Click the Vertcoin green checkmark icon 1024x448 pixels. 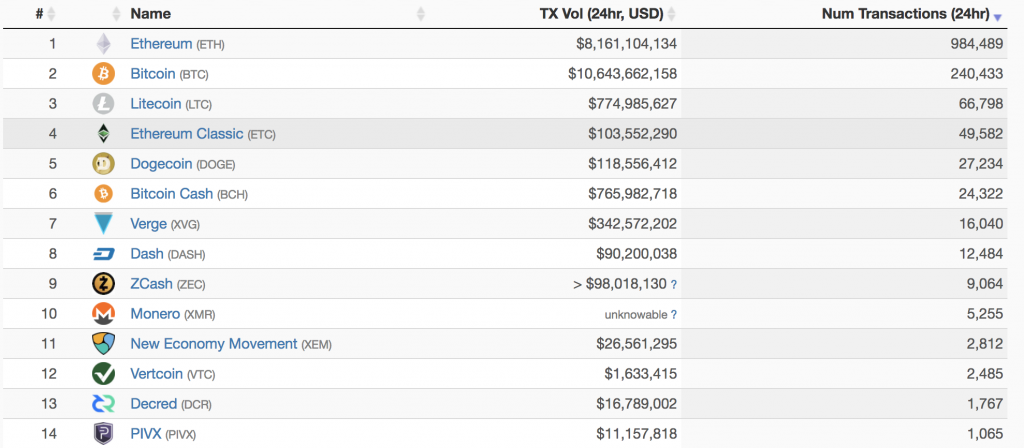103,374
